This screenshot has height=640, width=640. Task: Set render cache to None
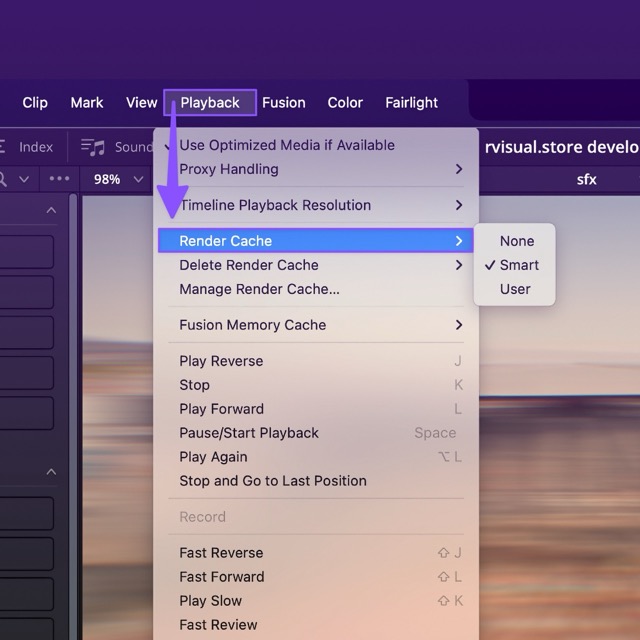point(517,241)
